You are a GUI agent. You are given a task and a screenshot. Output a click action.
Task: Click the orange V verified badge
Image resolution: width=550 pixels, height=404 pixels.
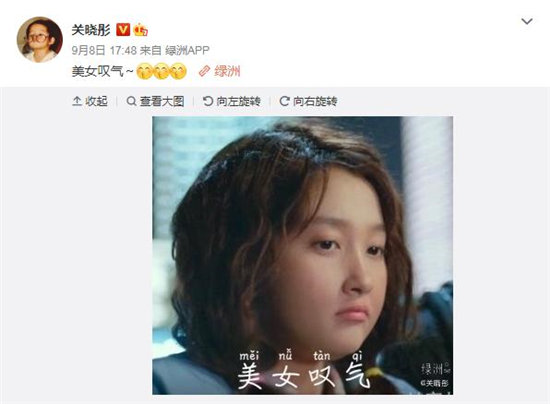123,30
